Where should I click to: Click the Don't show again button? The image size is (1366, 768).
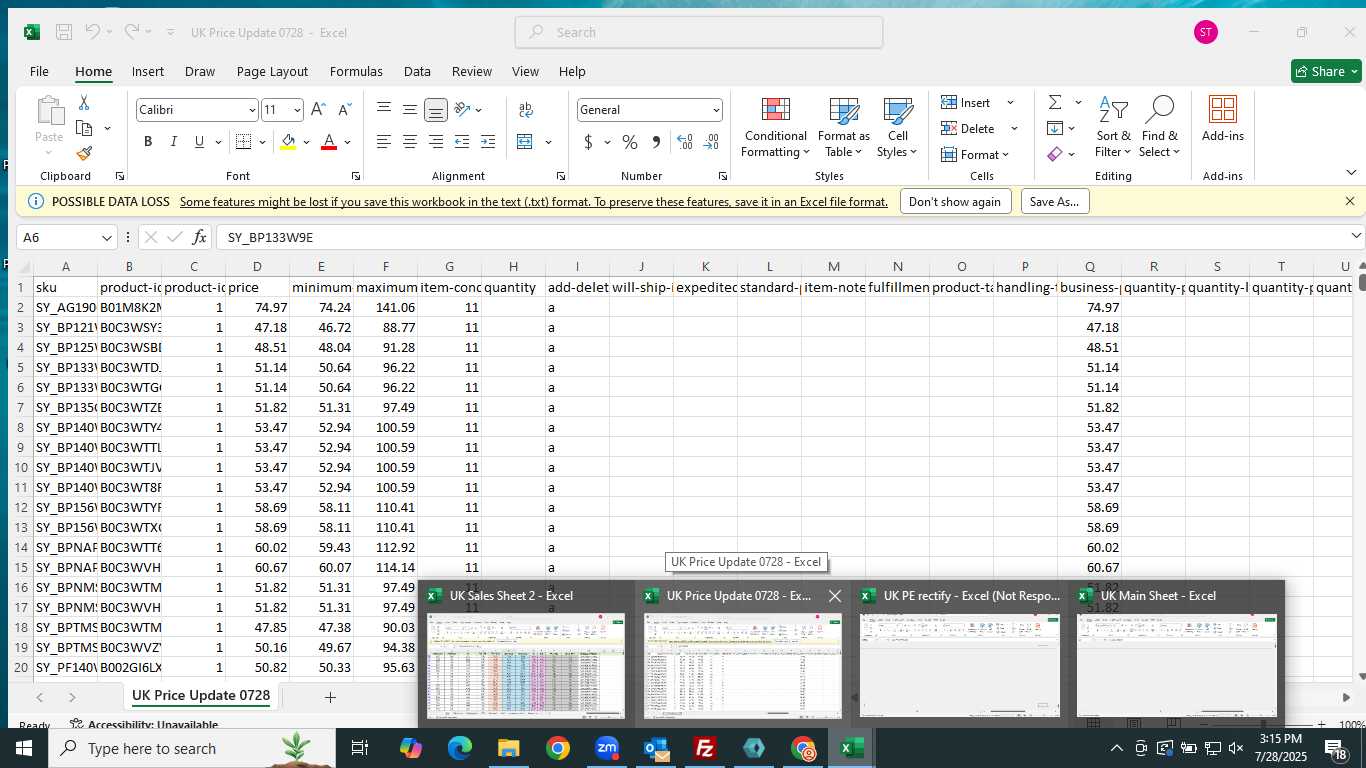[956, 201]
